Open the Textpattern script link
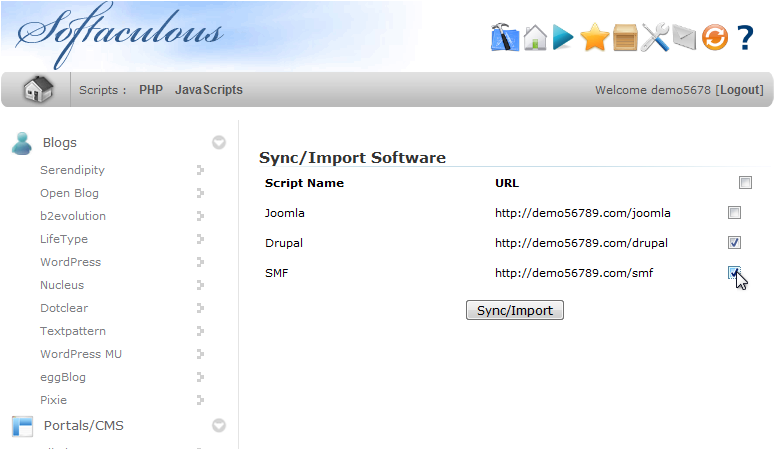This screenshot has width=776, height=450. (73, 331)
